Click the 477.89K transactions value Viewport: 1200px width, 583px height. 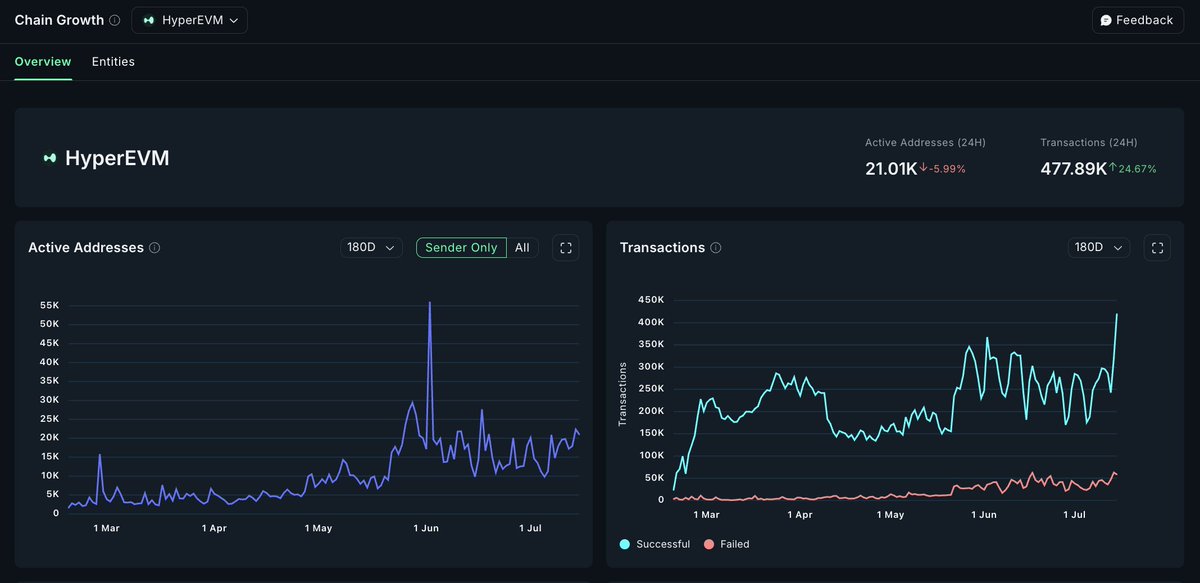1073,169
